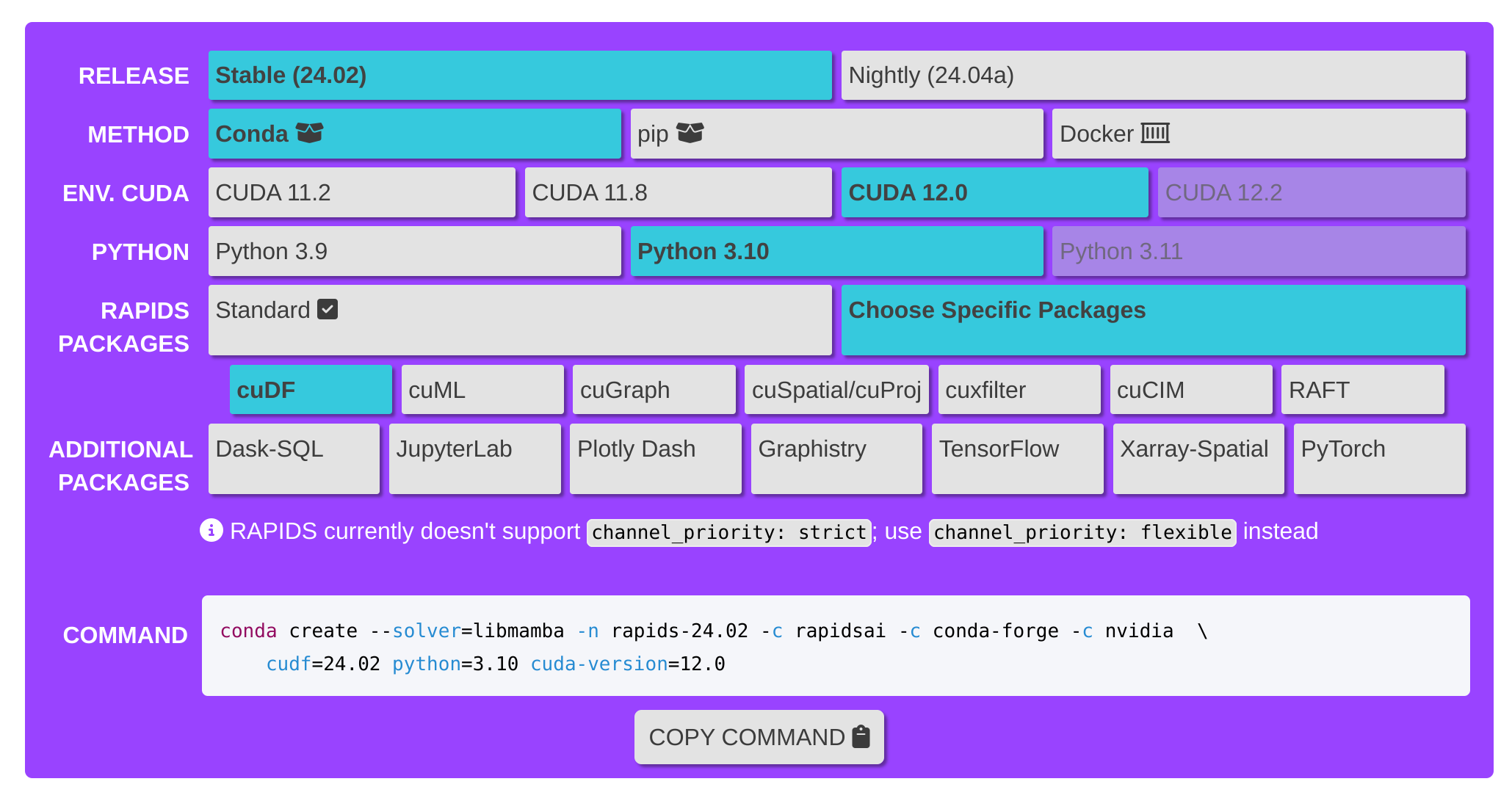Screen dimensions: 1512x798
Task: Expand Choose Specific Packages option
Action: coord(1152,320)
